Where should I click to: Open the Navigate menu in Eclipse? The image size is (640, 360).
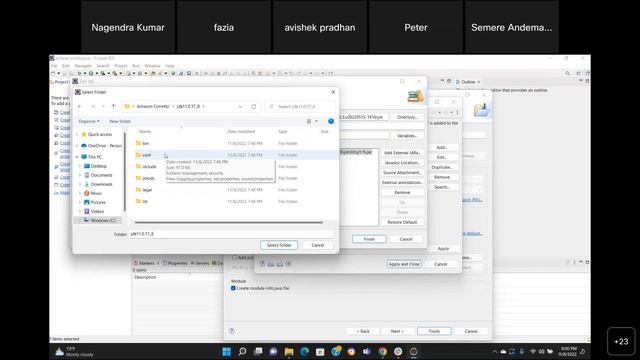[x=83, y=66]
